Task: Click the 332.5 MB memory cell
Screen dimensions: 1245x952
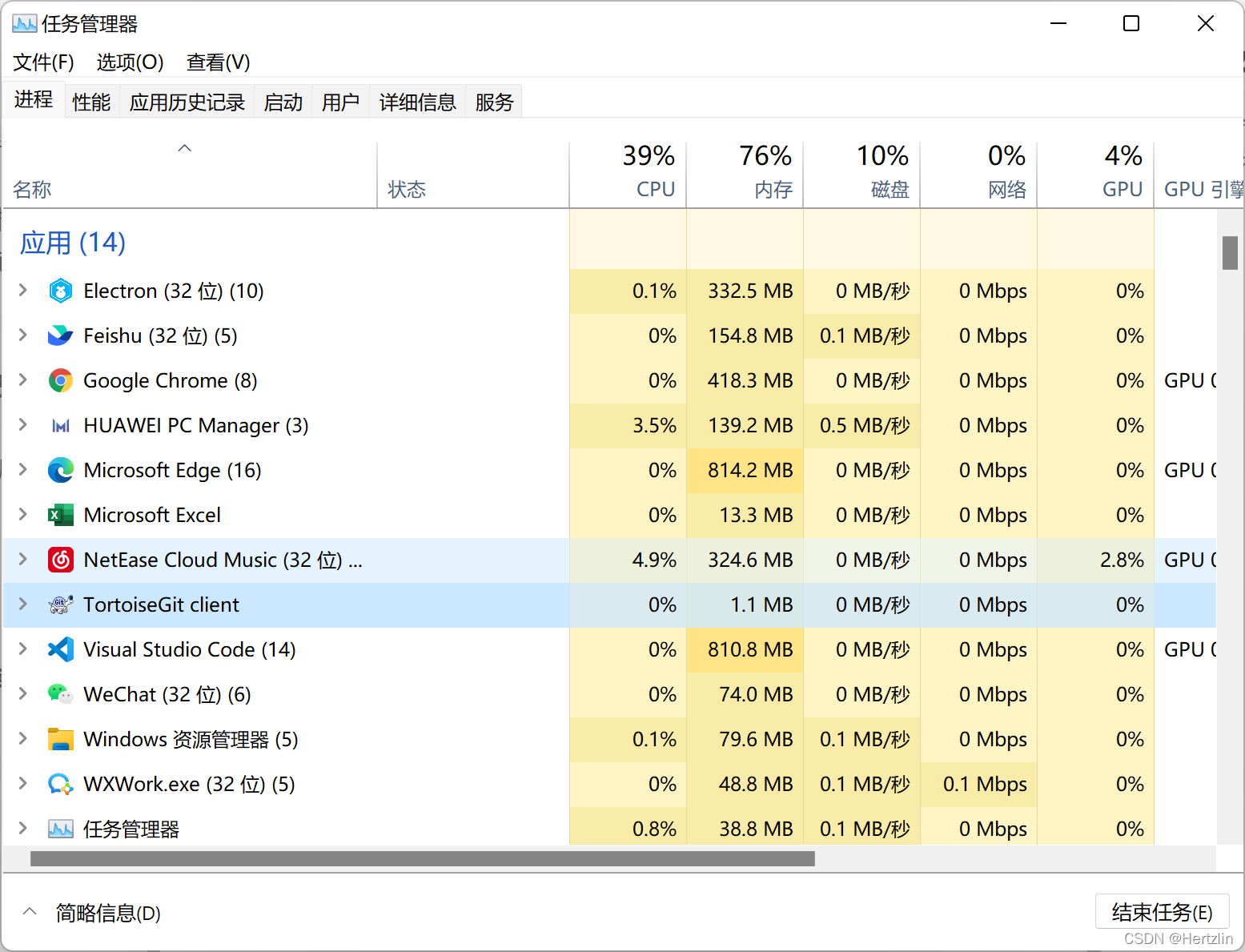Action: (x=745, y=291)
